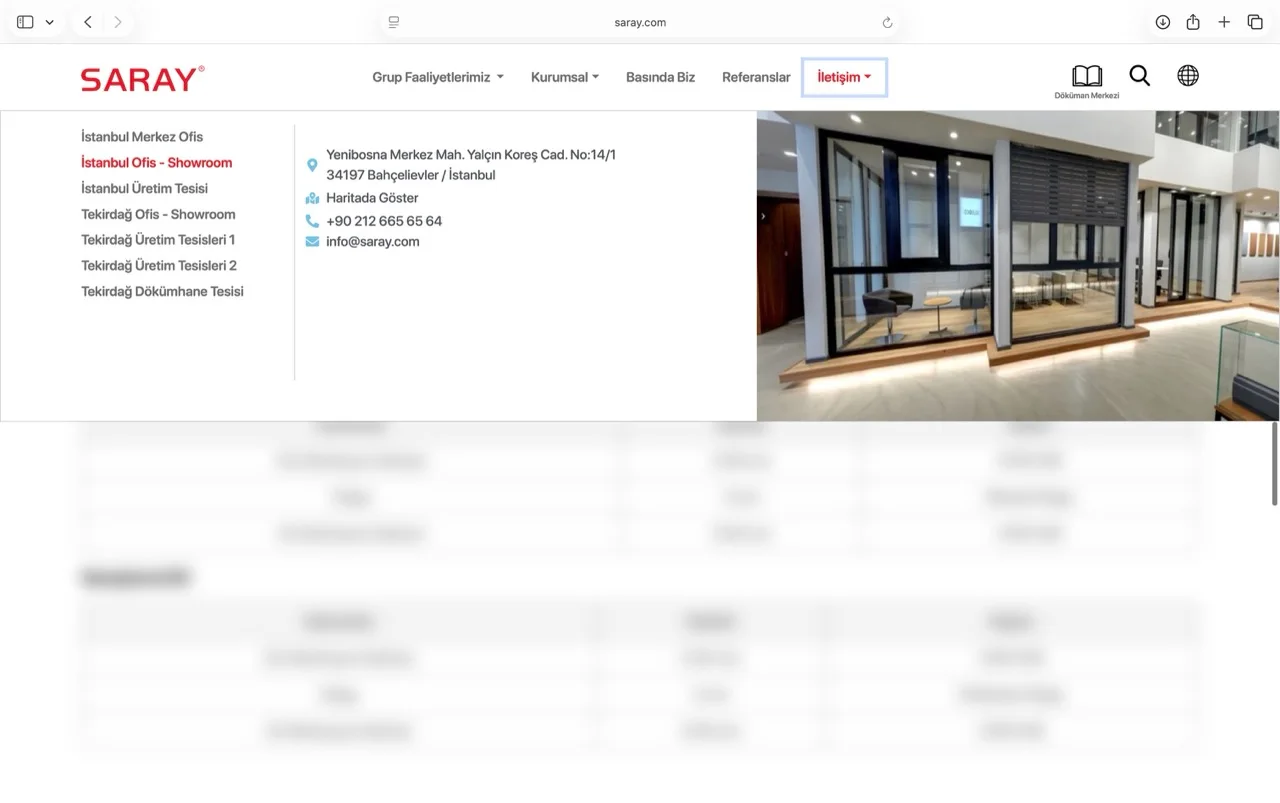Click the search magnifier icon
The height and width of the screenshot is (803, 1280).
(x=1140, y=76)
